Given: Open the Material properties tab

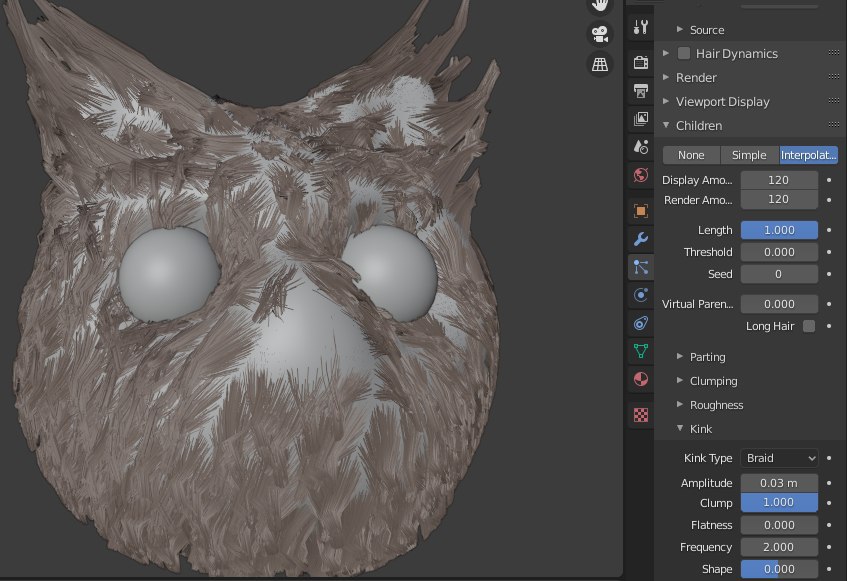Looking at the screenshot, I should pos(641,379).
